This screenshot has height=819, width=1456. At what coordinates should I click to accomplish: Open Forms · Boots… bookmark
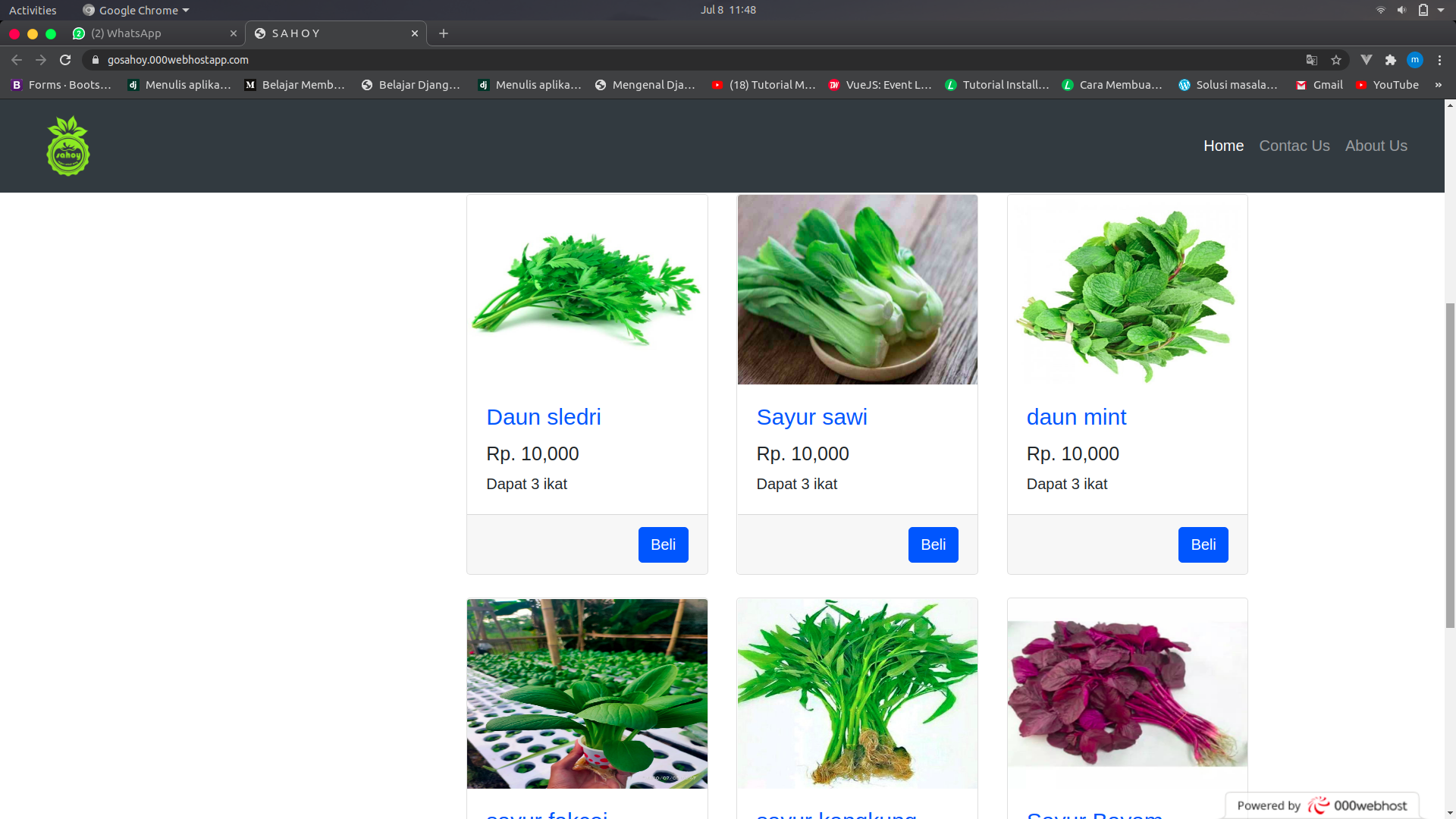click(61, 85)
